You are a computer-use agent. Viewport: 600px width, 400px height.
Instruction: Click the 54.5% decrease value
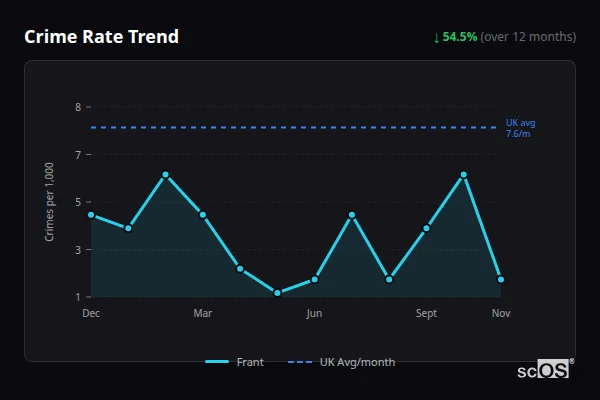click(460, 37)
